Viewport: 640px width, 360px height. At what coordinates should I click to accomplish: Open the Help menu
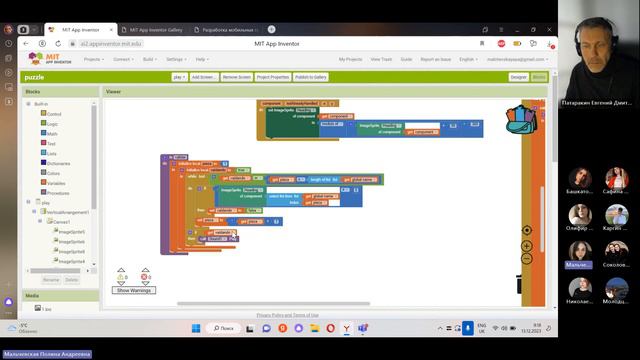pos(202,59)
